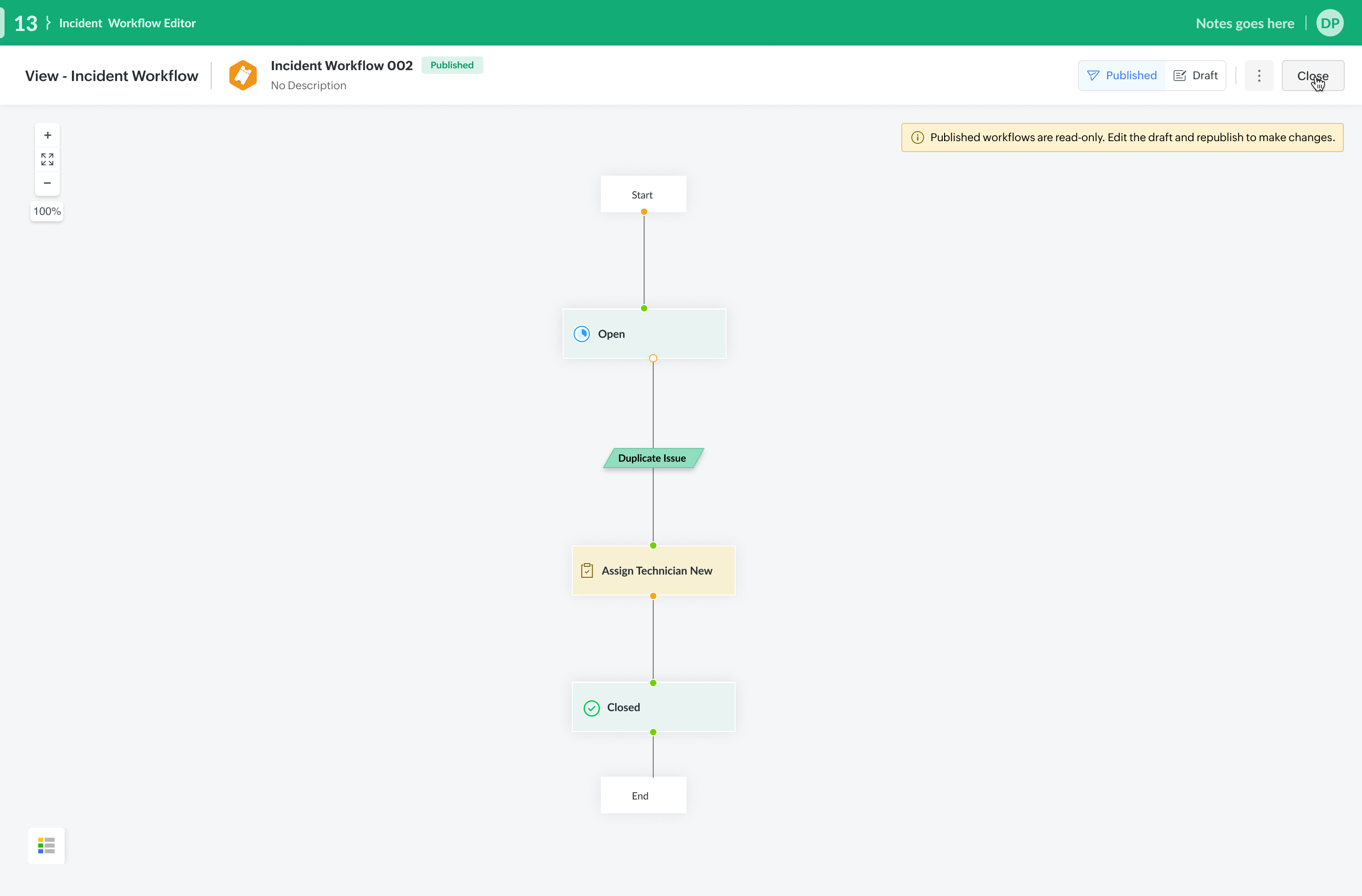The height and width of the screenshot is (896, 1362).
Task: Switch to Draft view toggle
Action: [x=1195, y=76]
